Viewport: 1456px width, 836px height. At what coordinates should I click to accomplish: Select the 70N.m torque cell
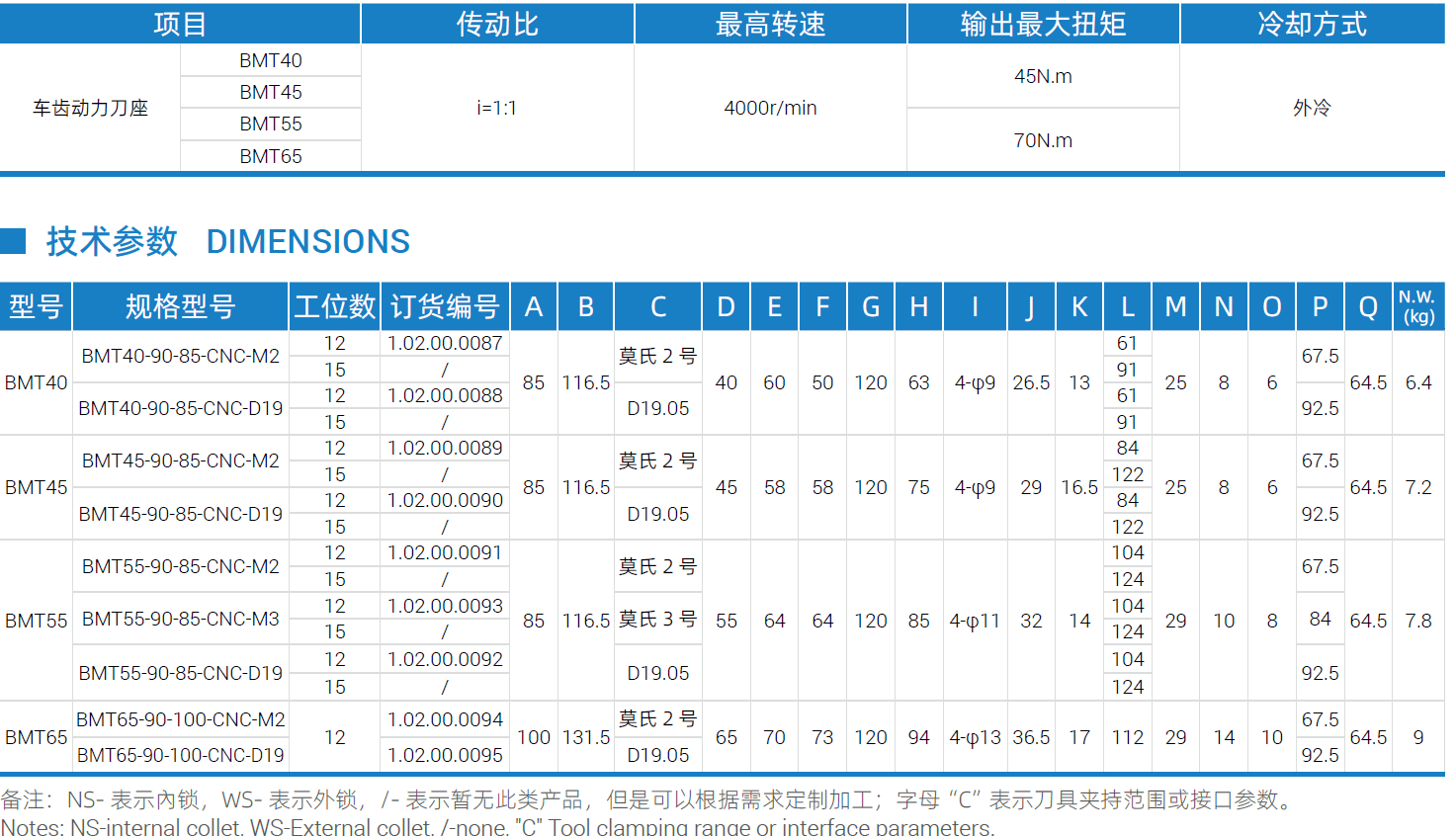click(x=1043, y=140)
